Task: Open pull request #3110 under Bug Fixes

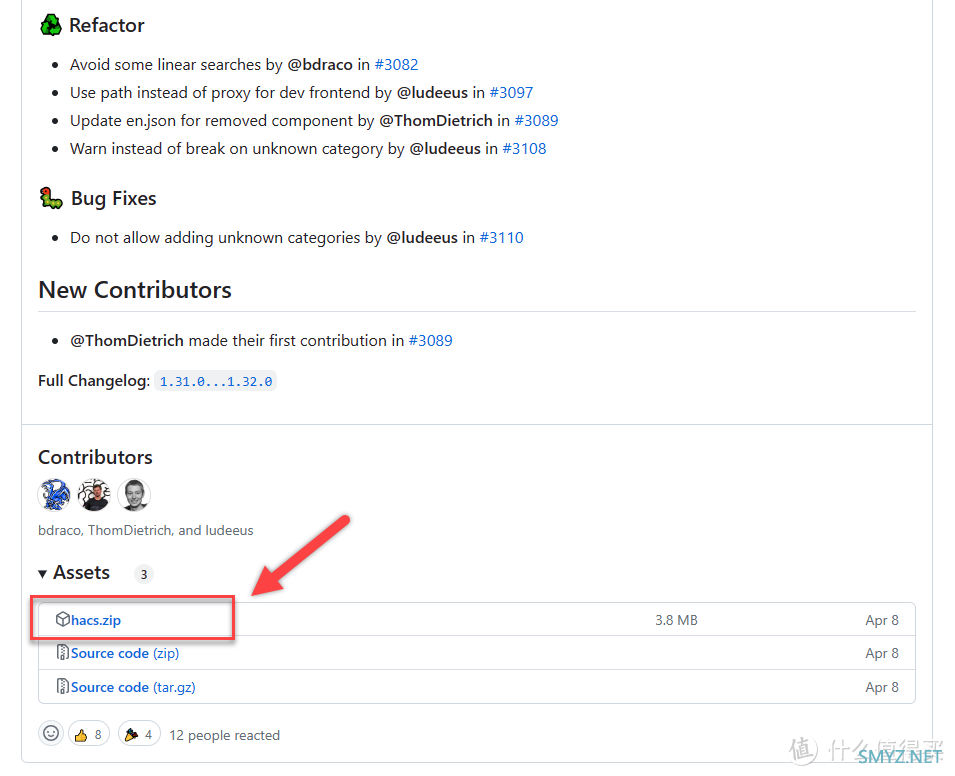Action: click(x=501, y=238)
